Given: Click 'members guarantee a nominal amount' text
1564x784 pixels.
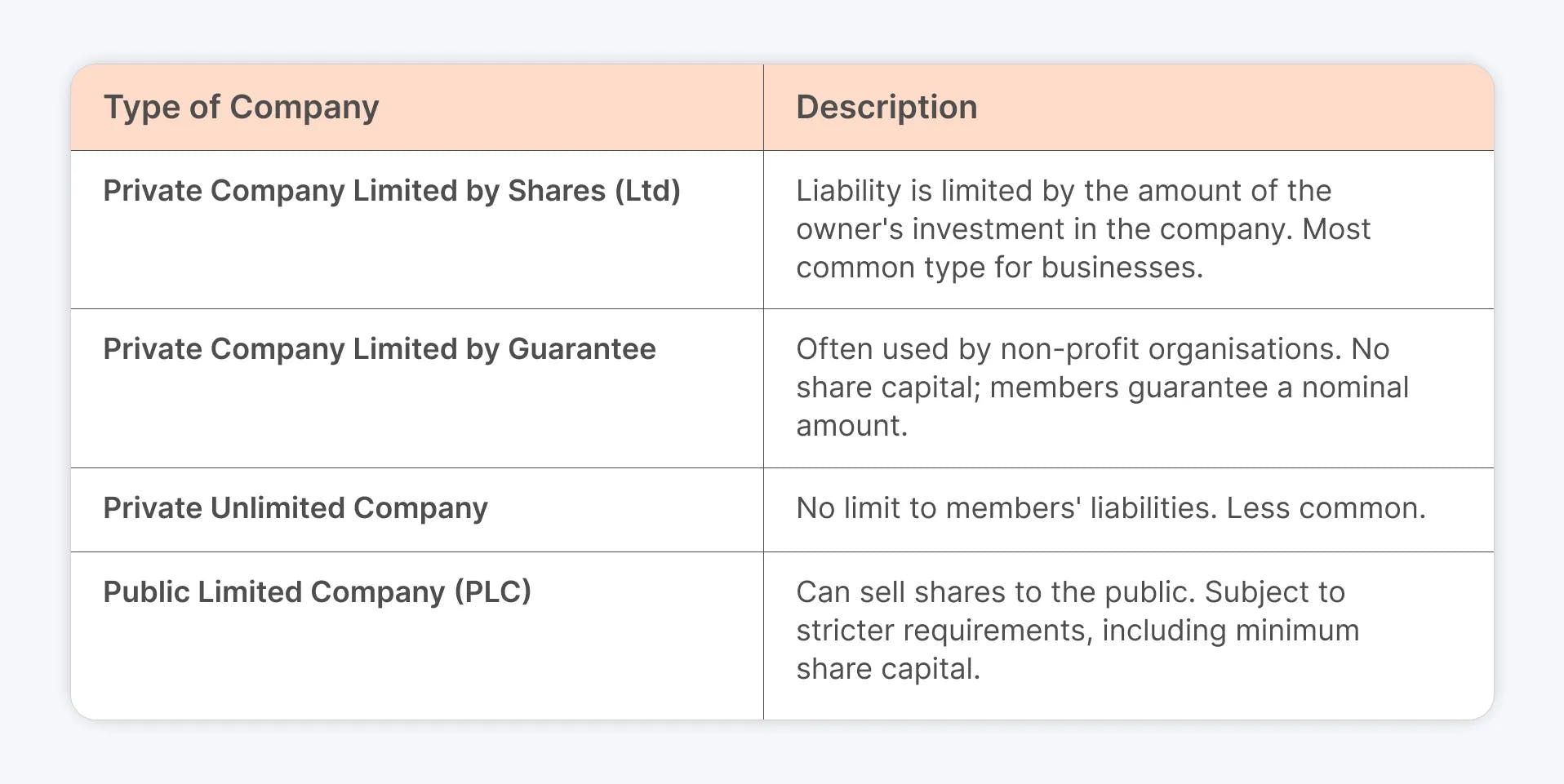Looking at the screenshot, I should click(x=1102, y=406).
